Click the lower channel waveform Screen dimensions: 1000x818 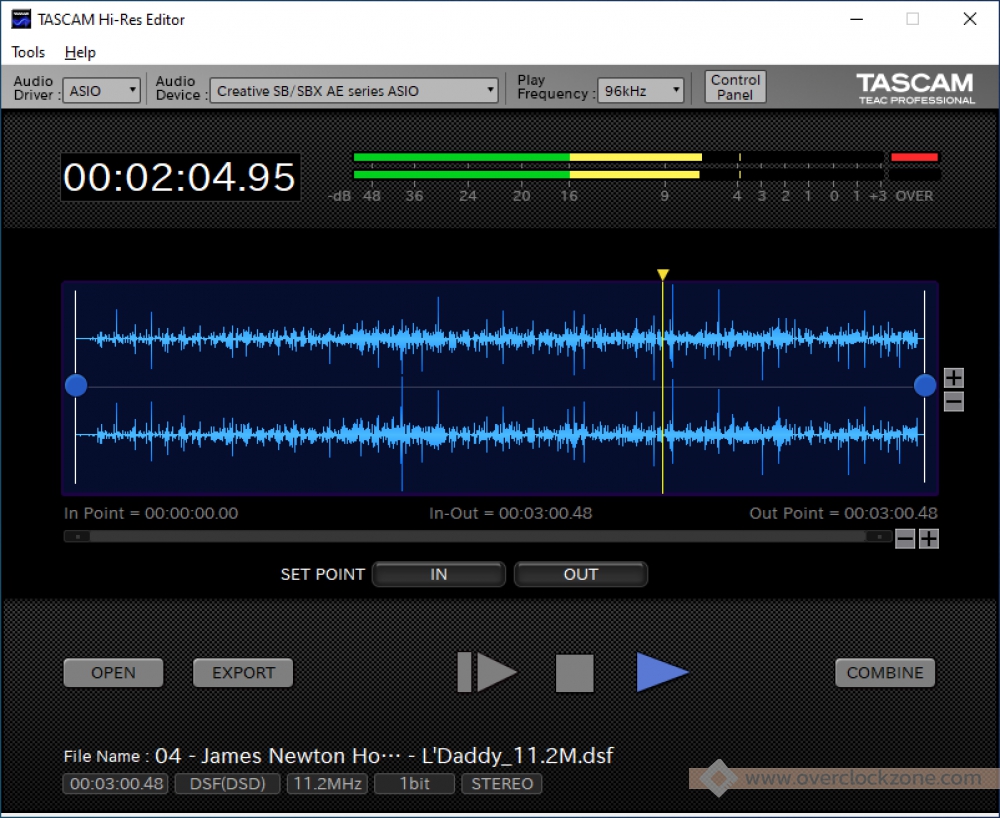[x=500, y=435]
